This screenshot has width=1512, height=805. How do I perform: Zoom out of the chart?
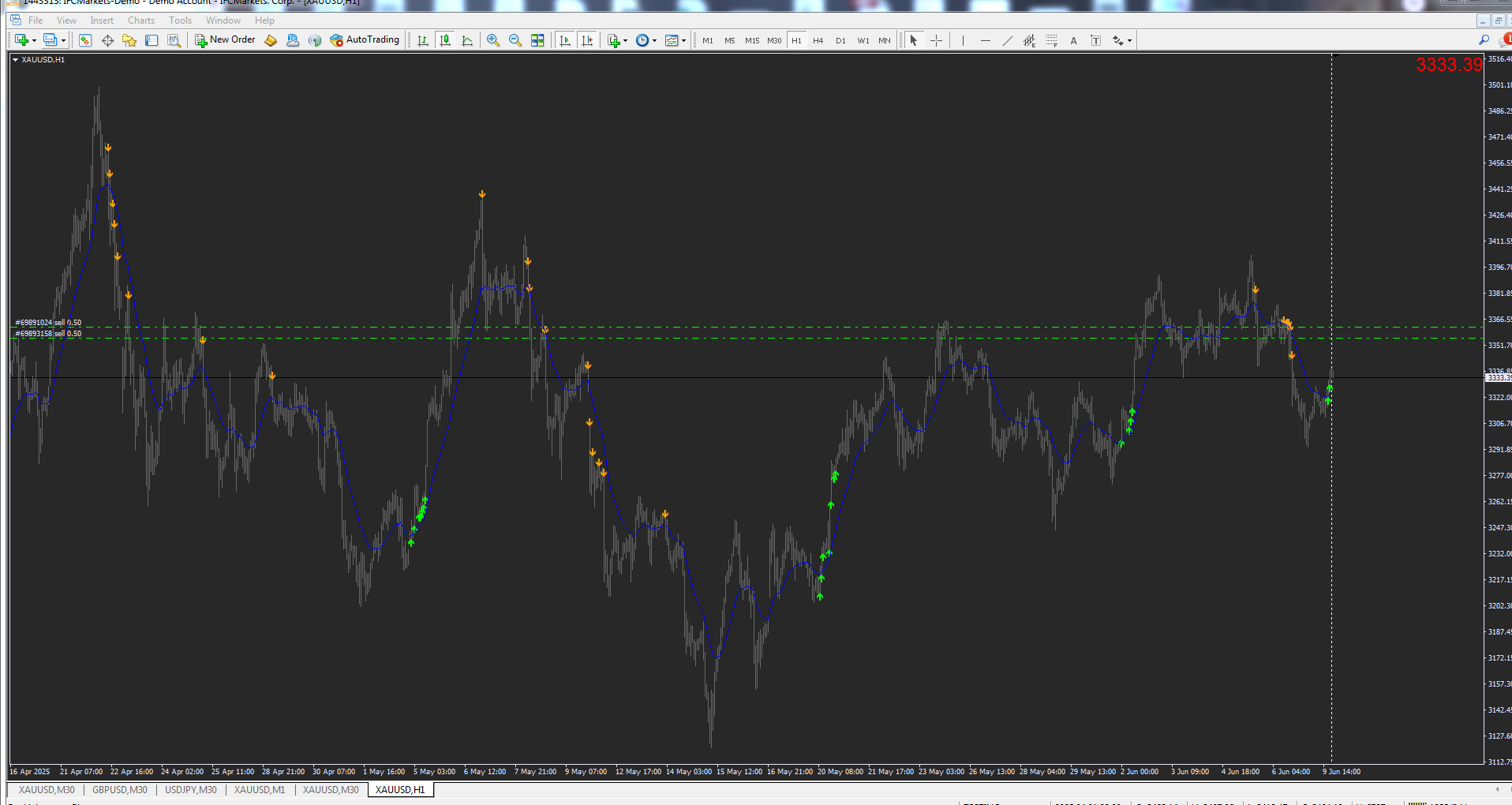tap(515, 40)
